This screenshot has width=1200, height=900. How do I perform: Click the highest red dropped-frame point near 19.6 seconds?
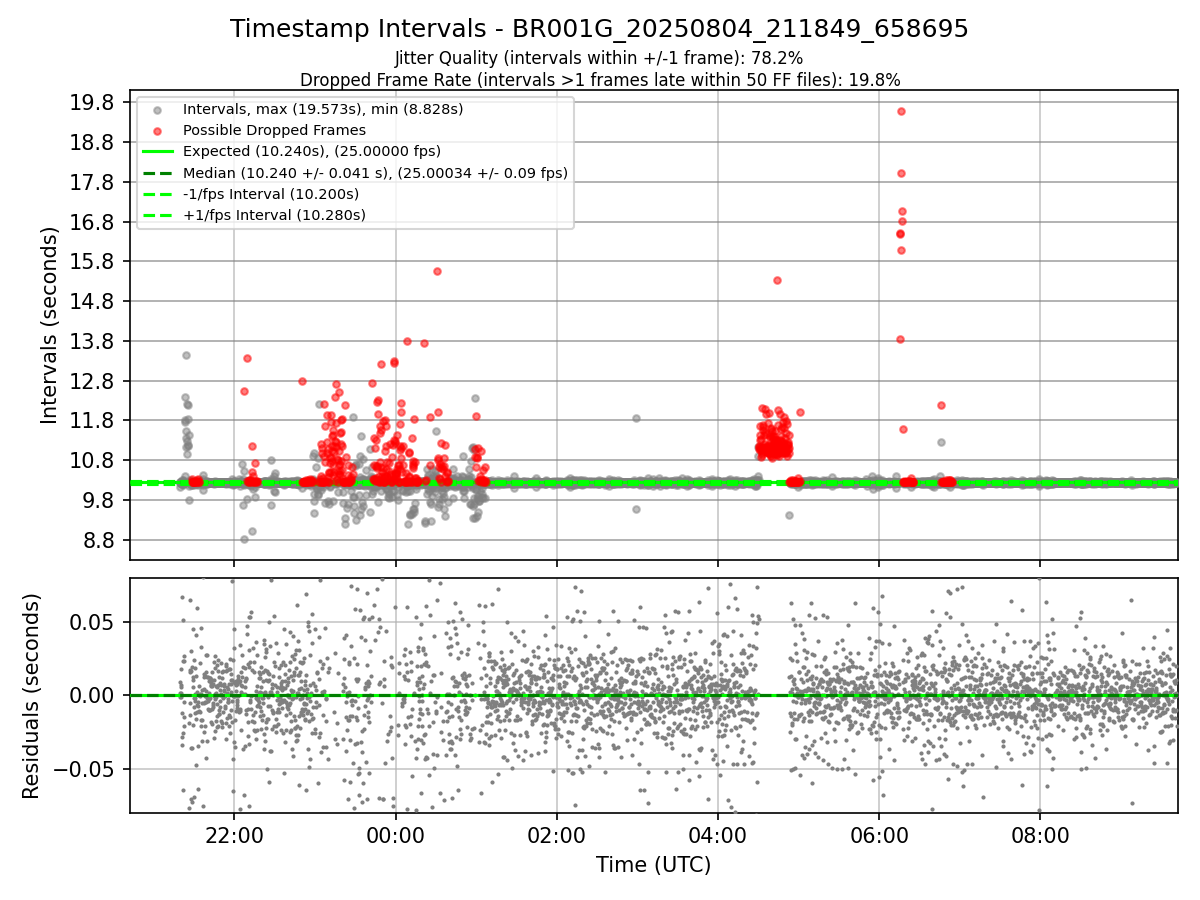(901, 111)
